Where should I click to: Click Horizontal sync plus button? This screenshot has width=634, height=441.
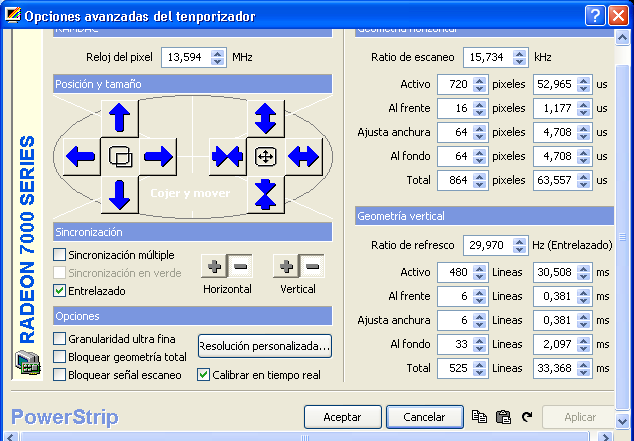pos(214,266)
